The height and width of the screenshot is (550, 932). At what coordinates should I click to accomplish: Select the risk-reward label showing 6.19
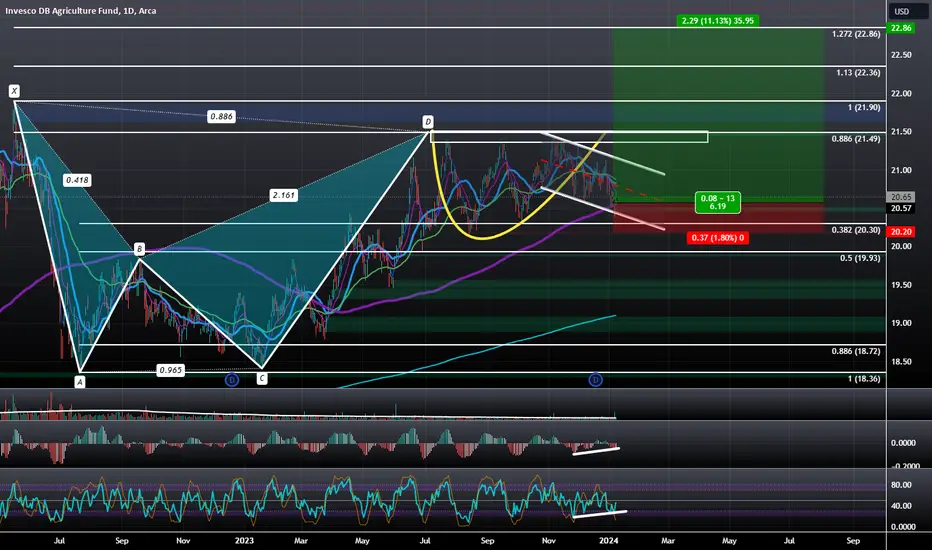[717, 202]
